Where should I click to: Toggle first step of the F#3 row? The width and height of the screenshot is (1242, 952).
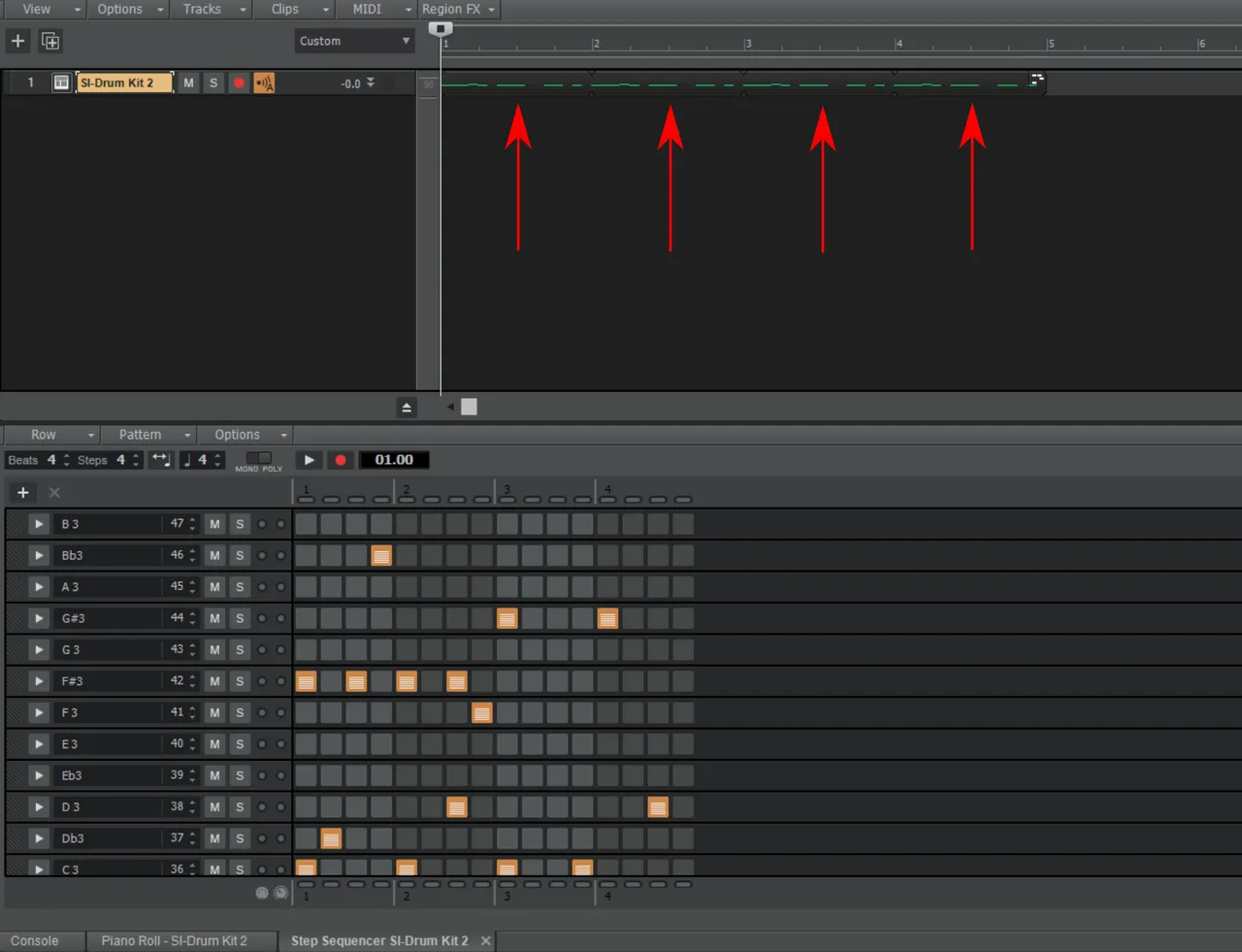306,681
